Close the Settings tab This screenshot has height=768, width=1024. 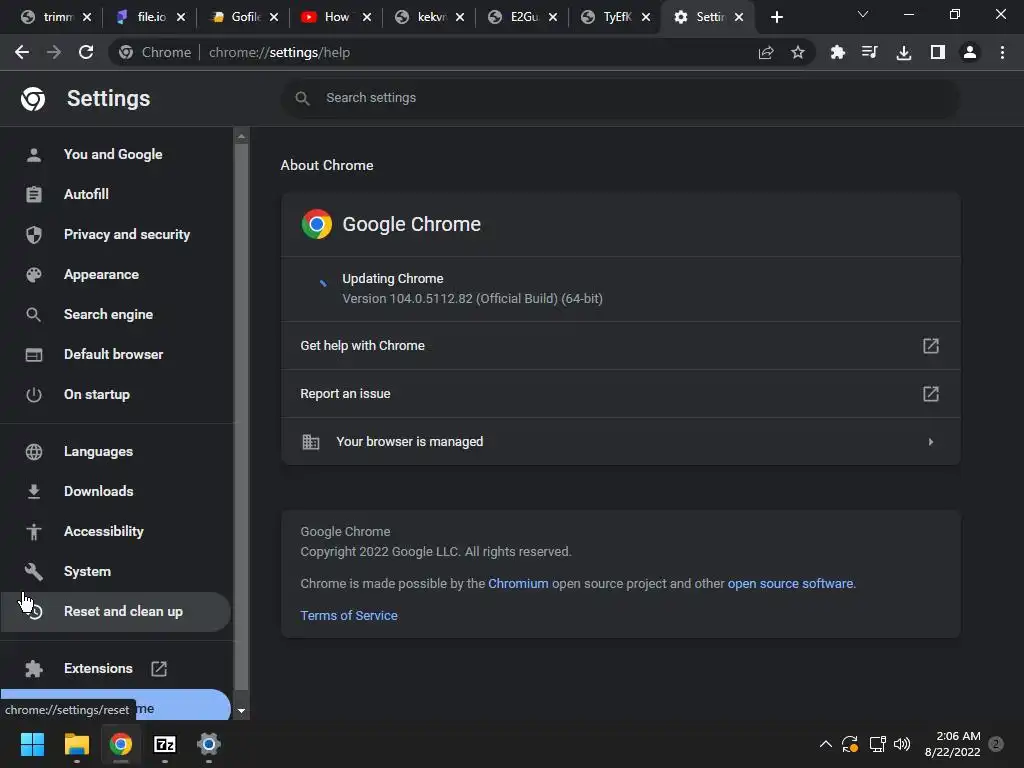click(x=739, y=17)
